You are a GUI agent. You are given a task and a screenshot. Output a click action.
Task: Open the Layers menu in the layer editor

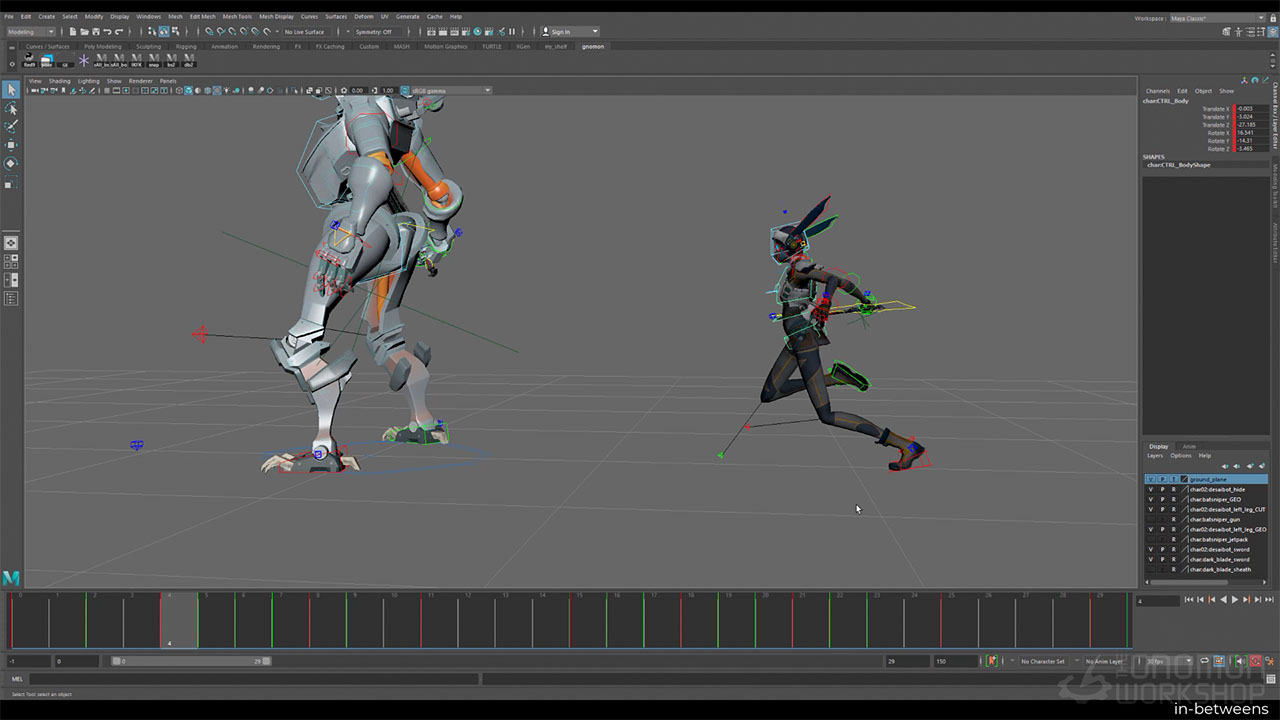point(1155,456)
